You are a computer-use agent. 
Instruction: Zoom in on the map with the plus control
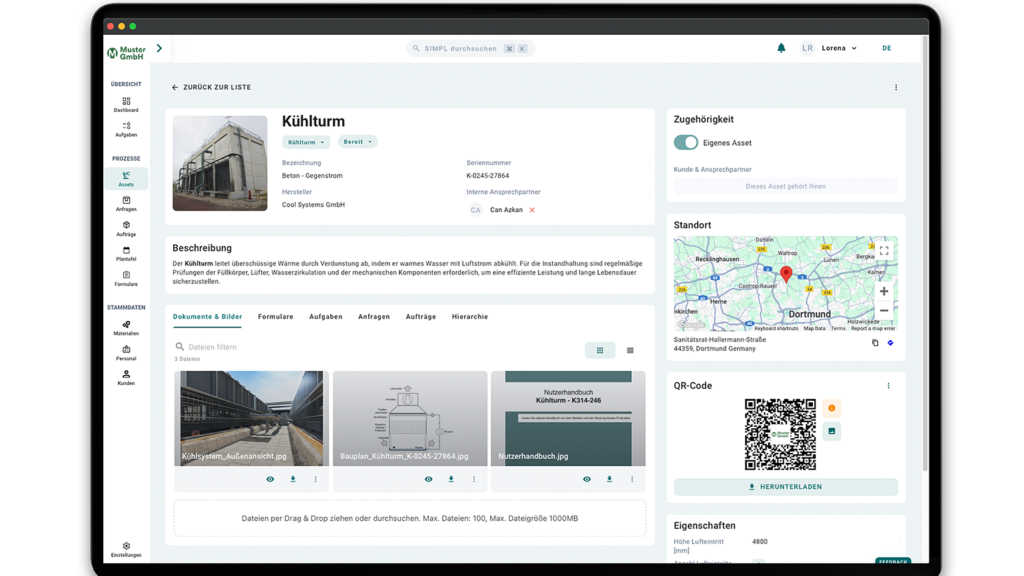point(884,291)
